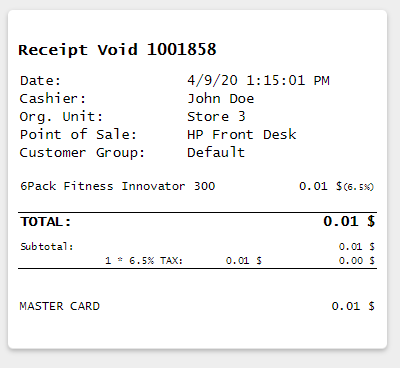This screenshot has height=368, width=400.
Task: Select the Org. Unit label
Action: point(61,117)
